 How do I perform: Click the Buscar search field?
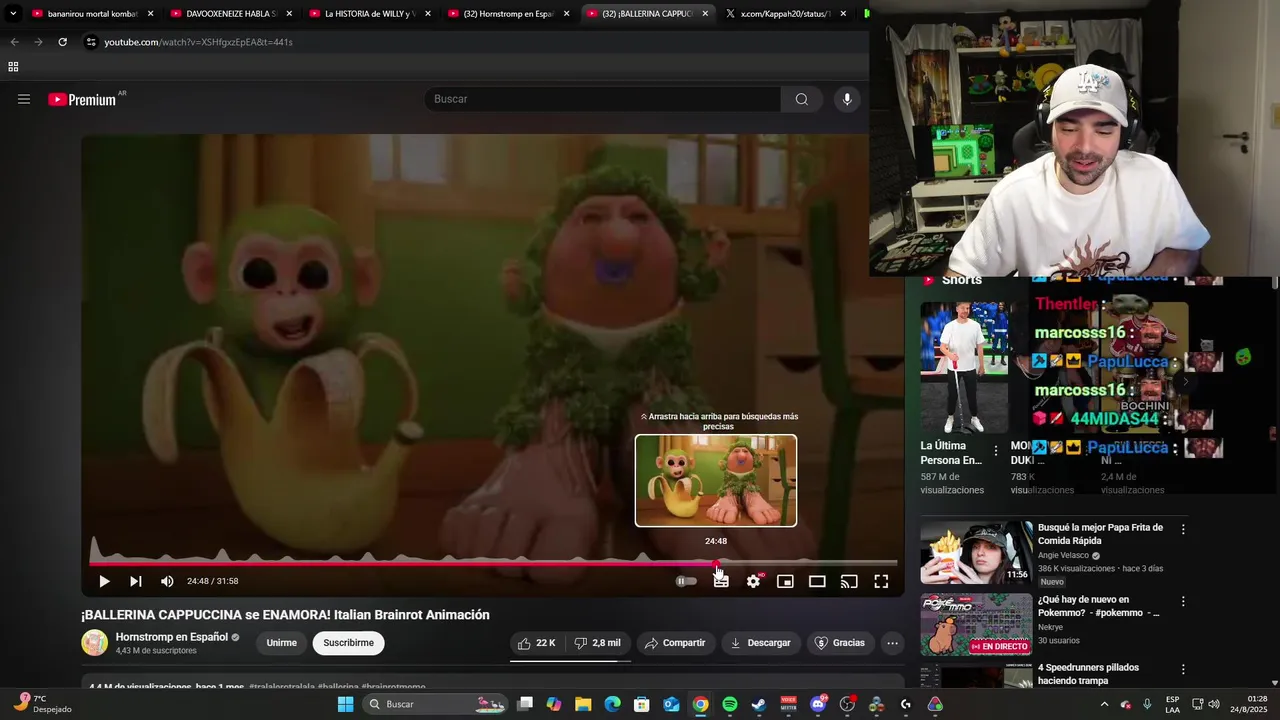pyautogui.click(x=603, y=99)
